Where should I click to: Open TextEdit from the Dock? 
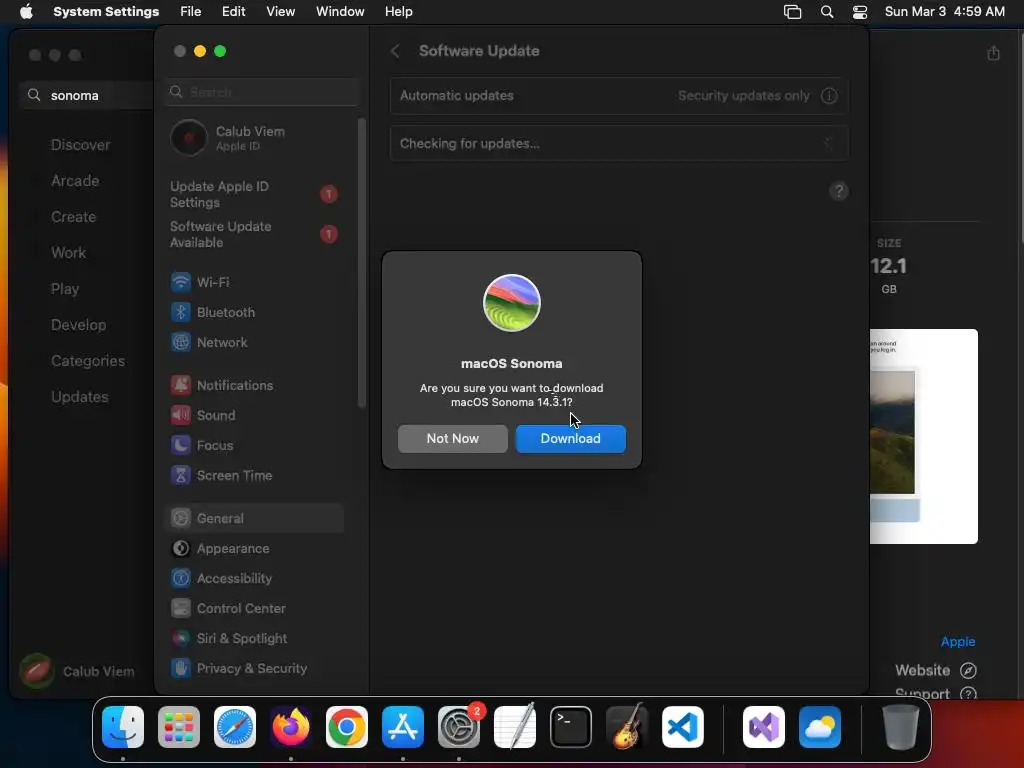[x=515, y=727]
